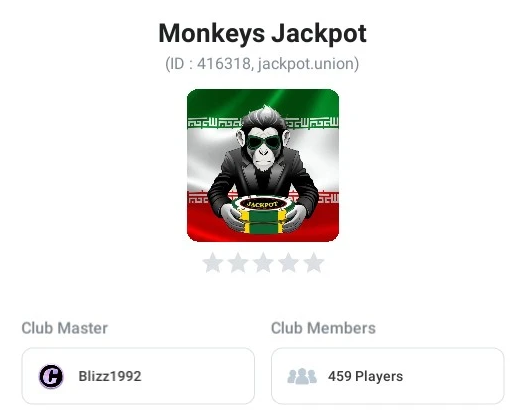Click the Monkeys Jackpot title

(x=262, y=33)
